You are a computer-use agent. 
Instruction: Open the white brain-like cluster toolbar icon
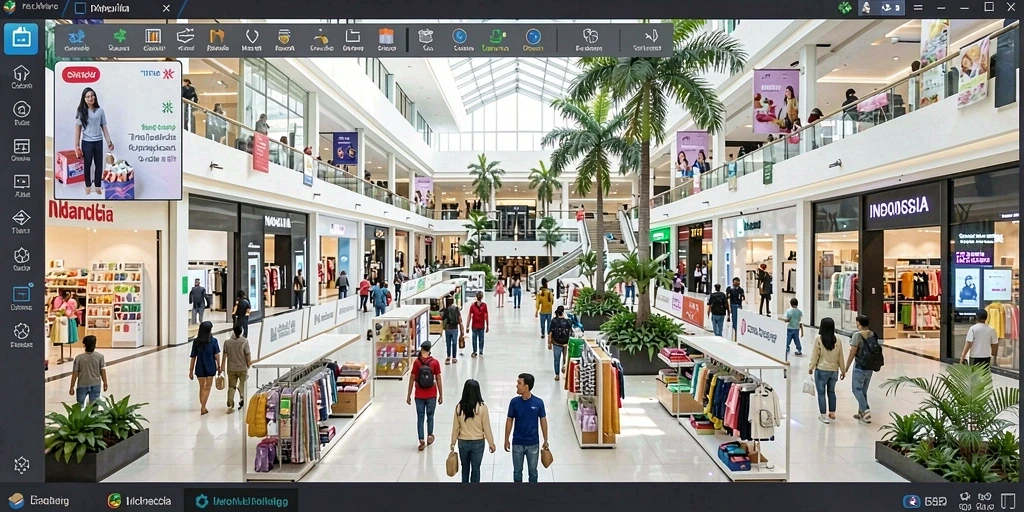pyautogui.click(x=590, y=36)
